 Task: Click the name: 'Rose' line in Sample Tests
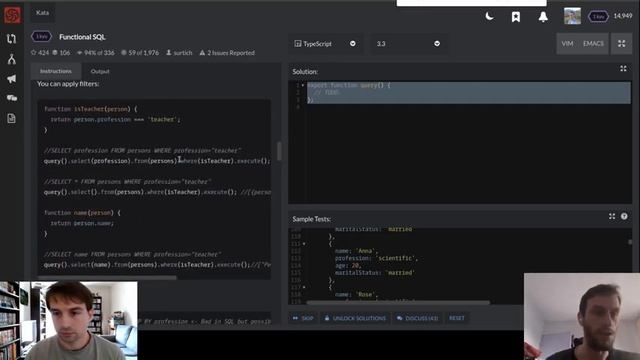click(x=356, y=295)
